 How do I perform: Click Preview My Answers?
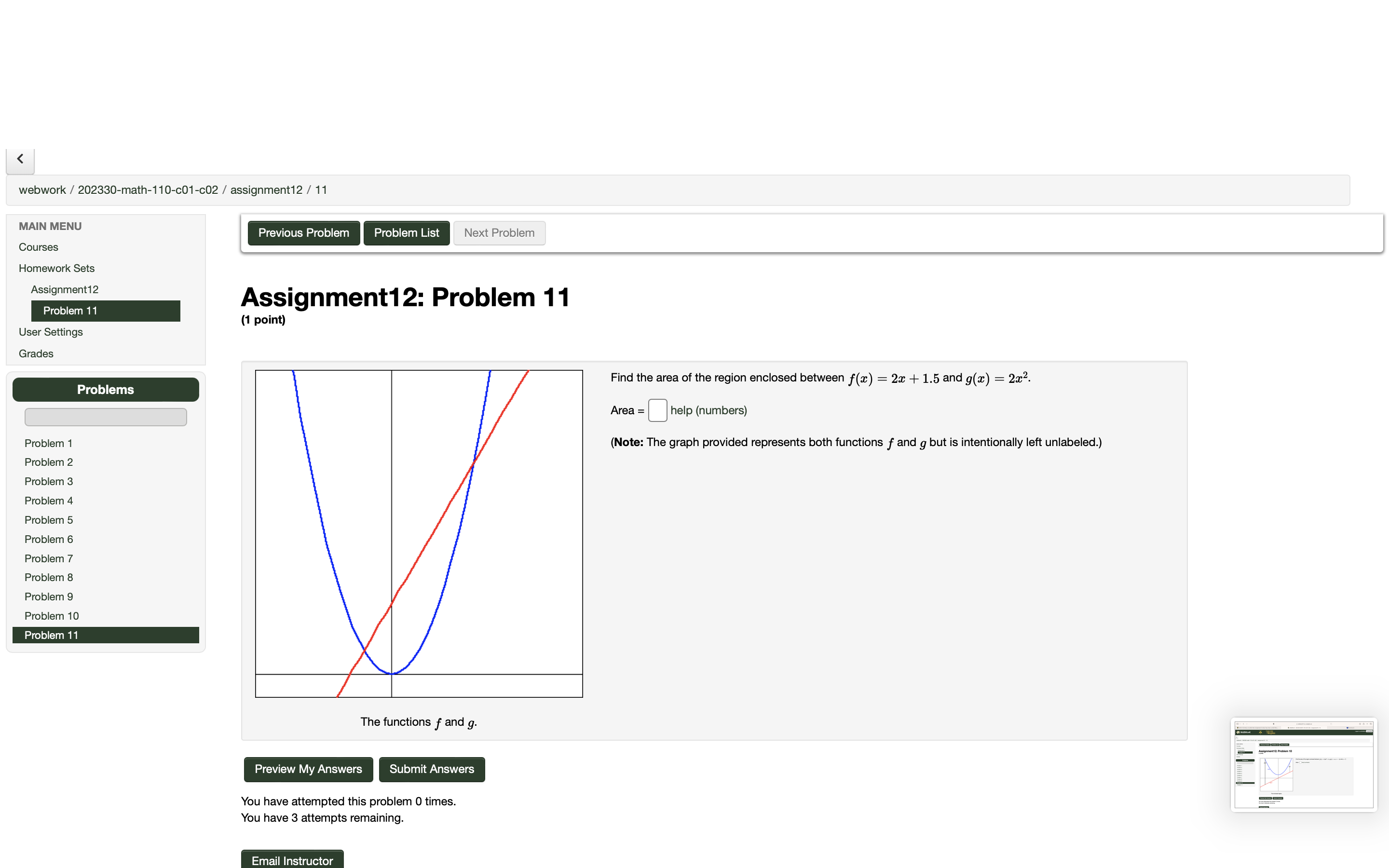[308, 769]
